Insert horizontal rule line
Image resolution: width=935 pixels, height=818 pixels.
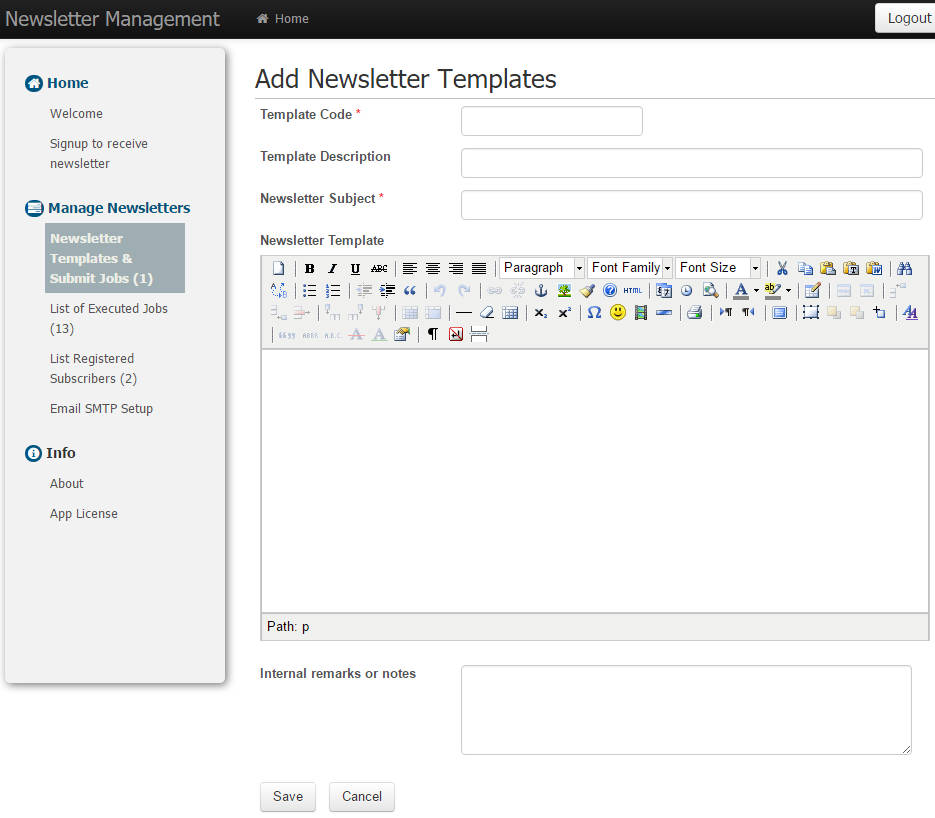(464, 312)
